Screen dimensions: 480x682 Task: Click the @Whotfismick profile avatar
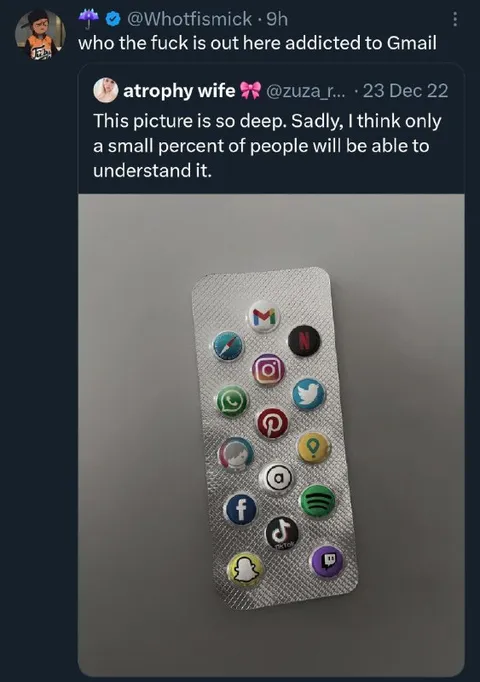pyautogui.click(x=40, y=34)
